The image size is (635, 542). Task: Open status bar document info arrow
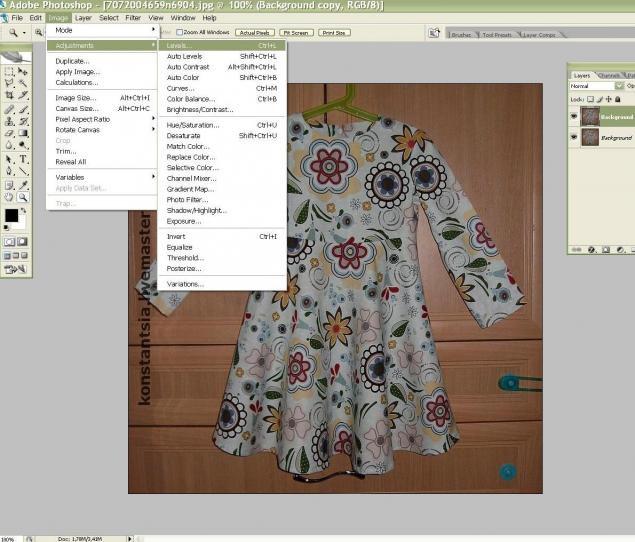click(x=130, y=539)
